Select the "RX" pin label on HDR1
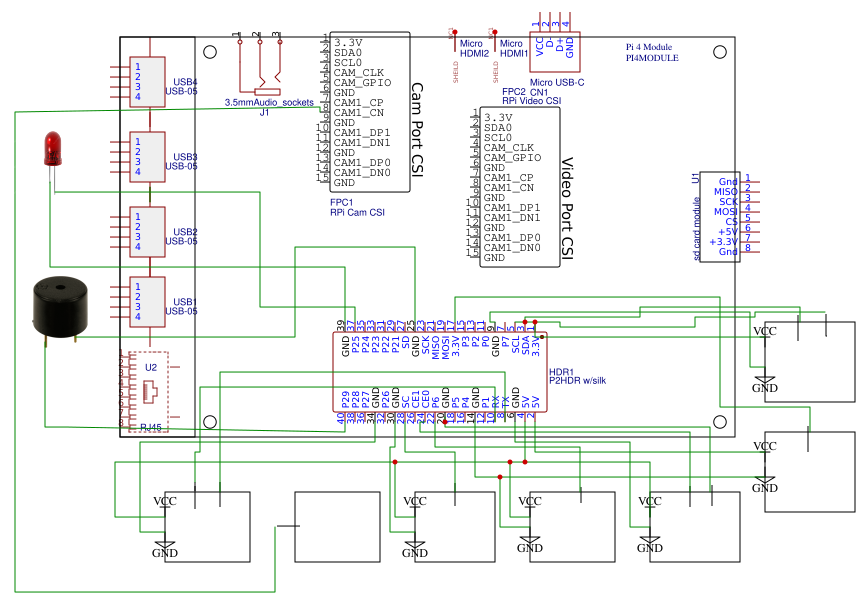Image resolution: width=865 pixels, height=602 pixels. tap(495, 402)
